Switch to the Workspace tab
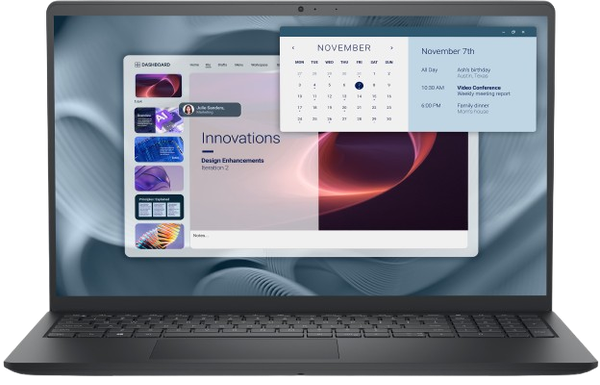This screenshot has height=385, width=600. tap(259, 65)
